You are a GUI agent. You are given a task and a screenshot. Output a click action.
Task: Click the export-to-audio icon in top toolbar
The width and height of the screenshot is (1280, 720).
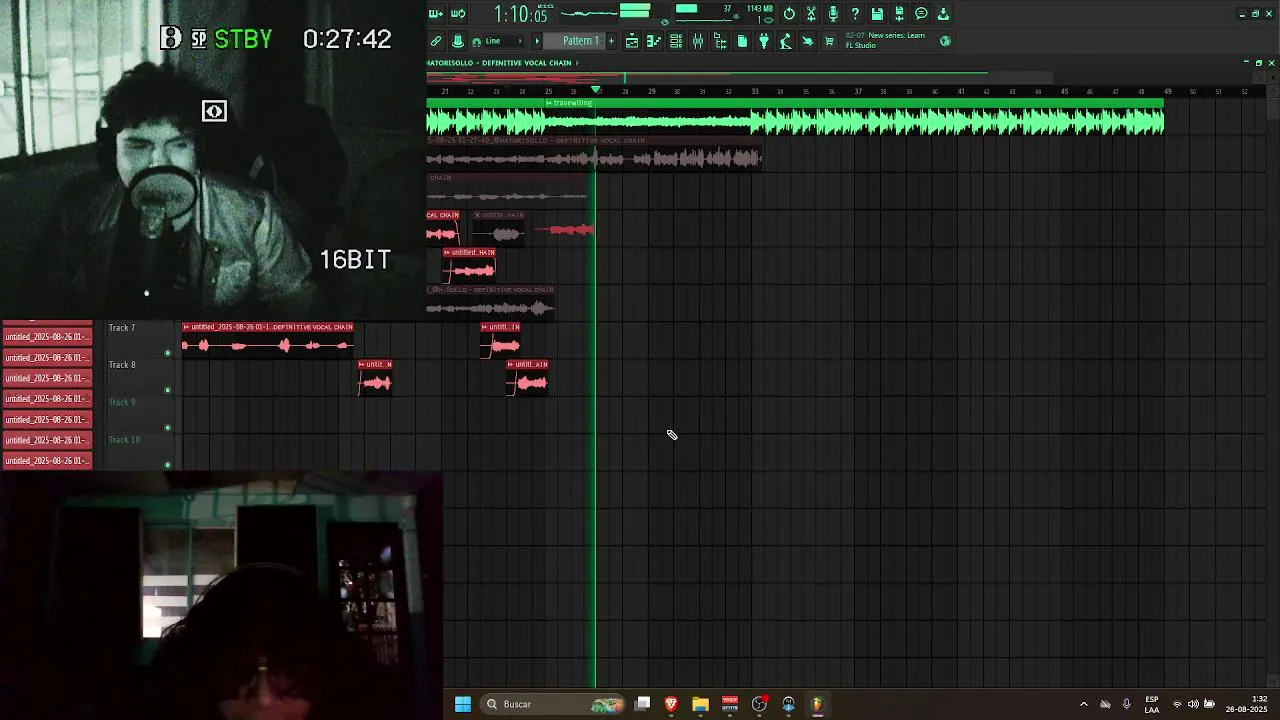[435, 14]
